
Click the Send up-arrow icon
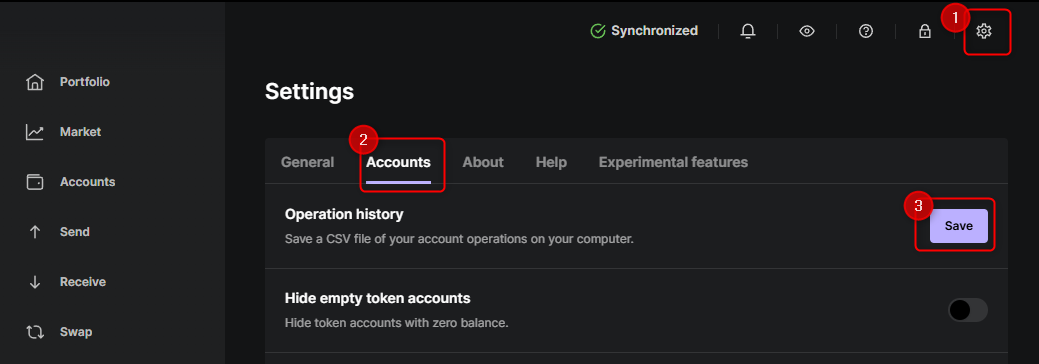(34, 232)
